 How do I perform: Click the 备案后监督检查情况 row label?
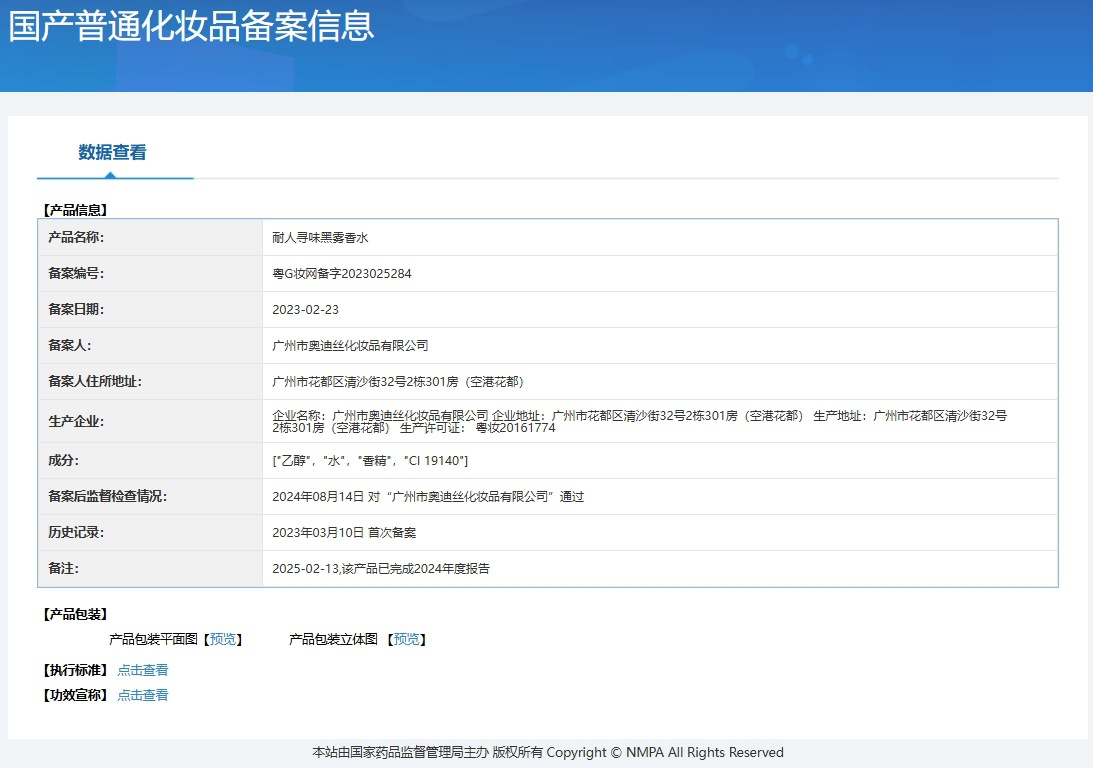107,497
